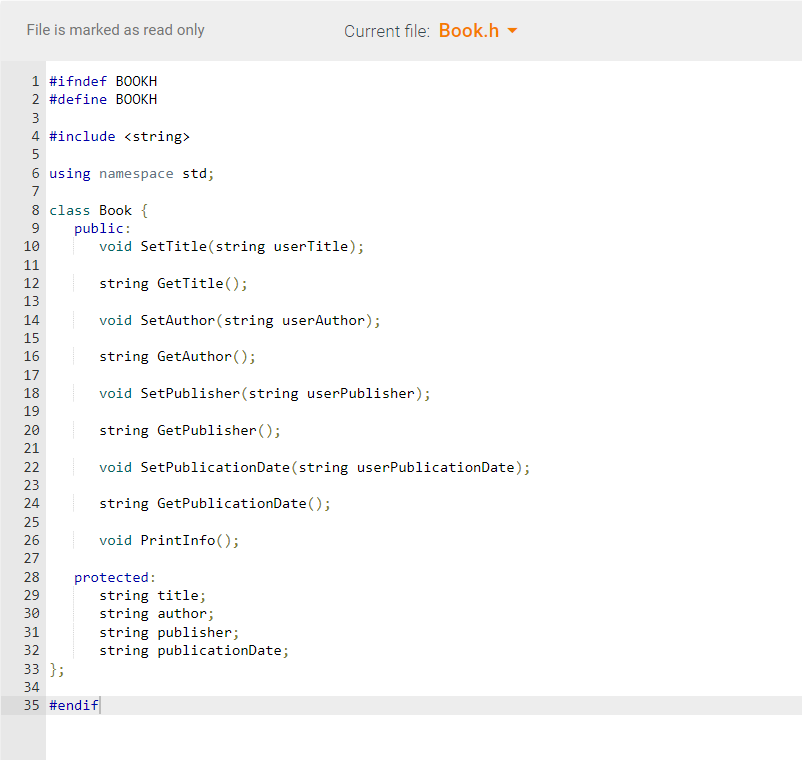The image size is (802, 760).
Task: Click the 'protected:' access specifier
Action: pyautogui.click(x=115, y=577)
